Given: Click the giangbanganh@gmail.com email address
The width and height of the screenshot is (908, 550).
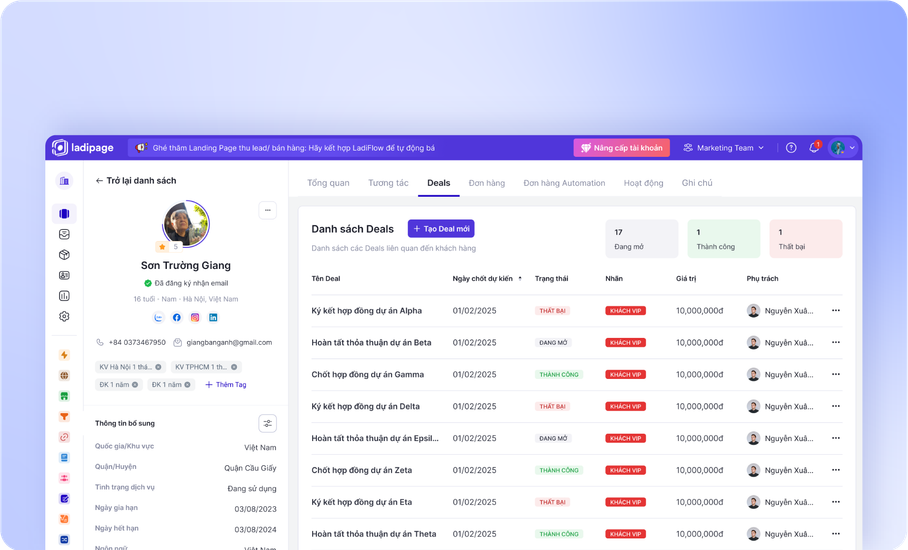Looking at the screenshot, I should (229, 342).
